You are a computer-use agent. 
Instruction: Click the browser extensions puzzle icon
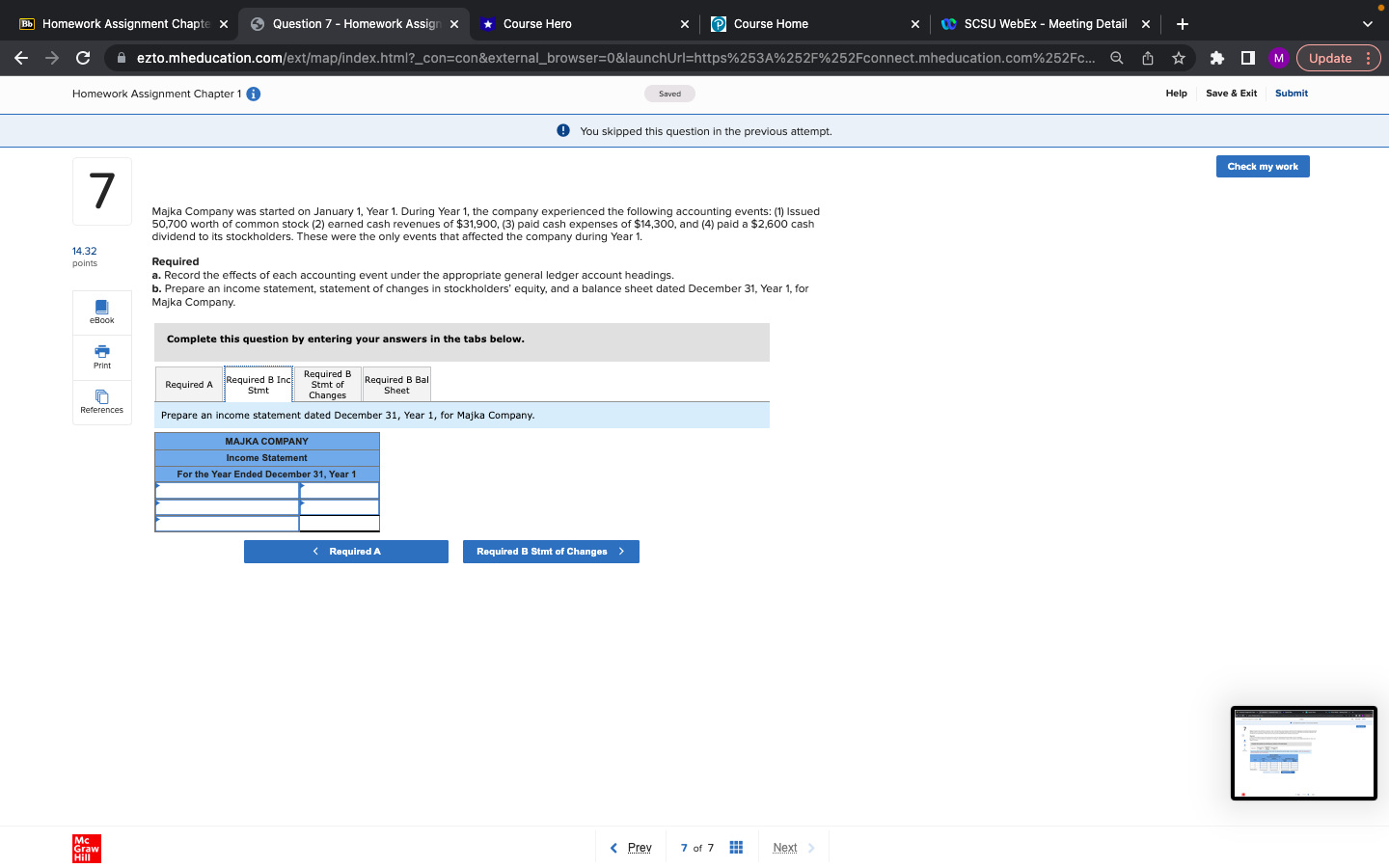pyautogui.click(x=1216, y=58)
